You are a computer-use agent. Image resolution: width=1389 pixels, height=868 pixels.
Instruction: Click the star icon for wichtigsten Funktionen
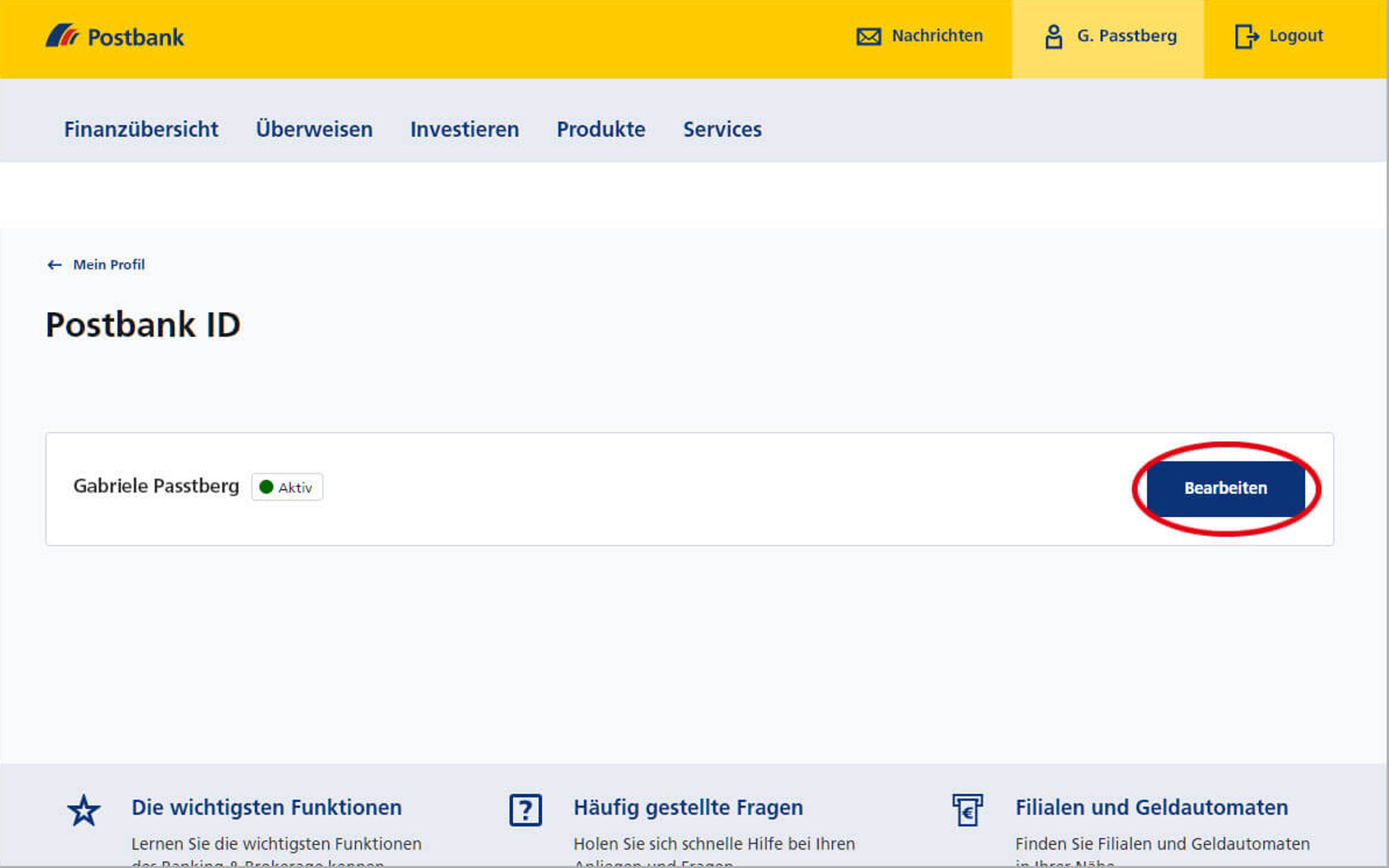(84, 810)
